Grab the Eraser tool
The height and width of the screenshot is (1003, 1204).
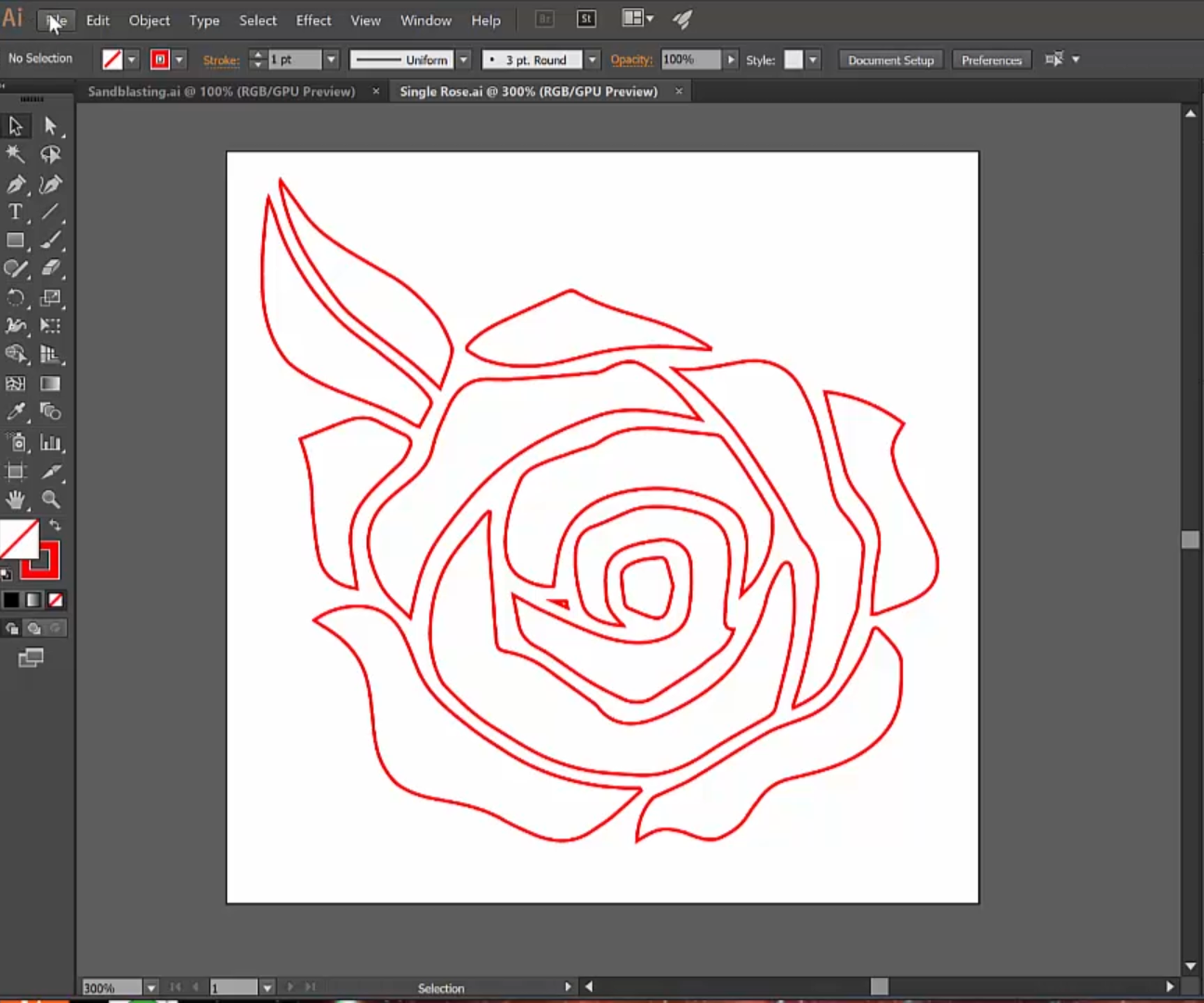click(x=51, y=269)
